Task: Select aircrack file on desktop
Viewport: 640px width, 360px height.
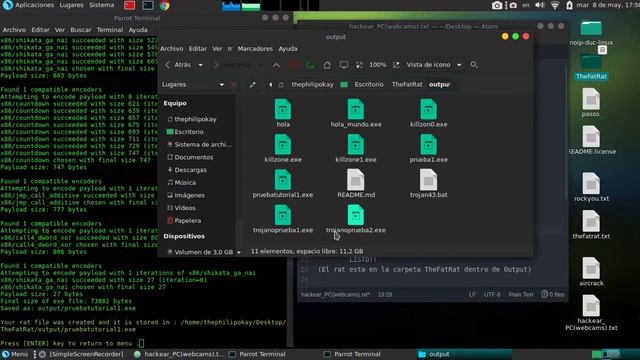Action: (591, 272)
